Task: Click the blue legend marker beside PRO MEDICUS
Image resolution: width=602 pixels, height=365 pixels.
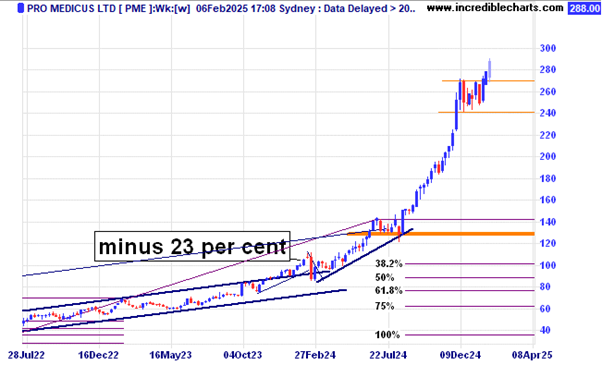Action: [x=21, y=8]
